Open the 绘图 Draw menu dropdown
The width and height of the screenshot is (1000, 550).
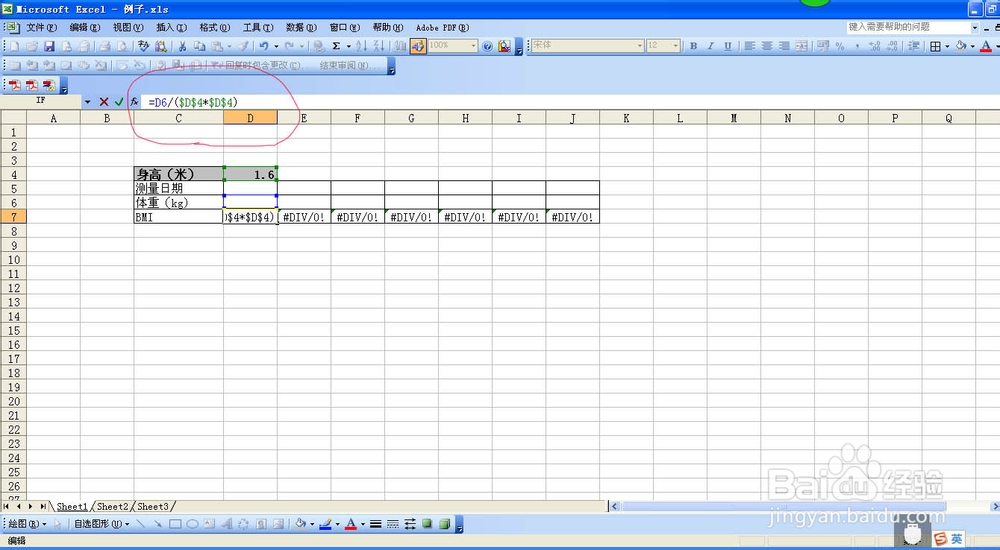(27, 524)
